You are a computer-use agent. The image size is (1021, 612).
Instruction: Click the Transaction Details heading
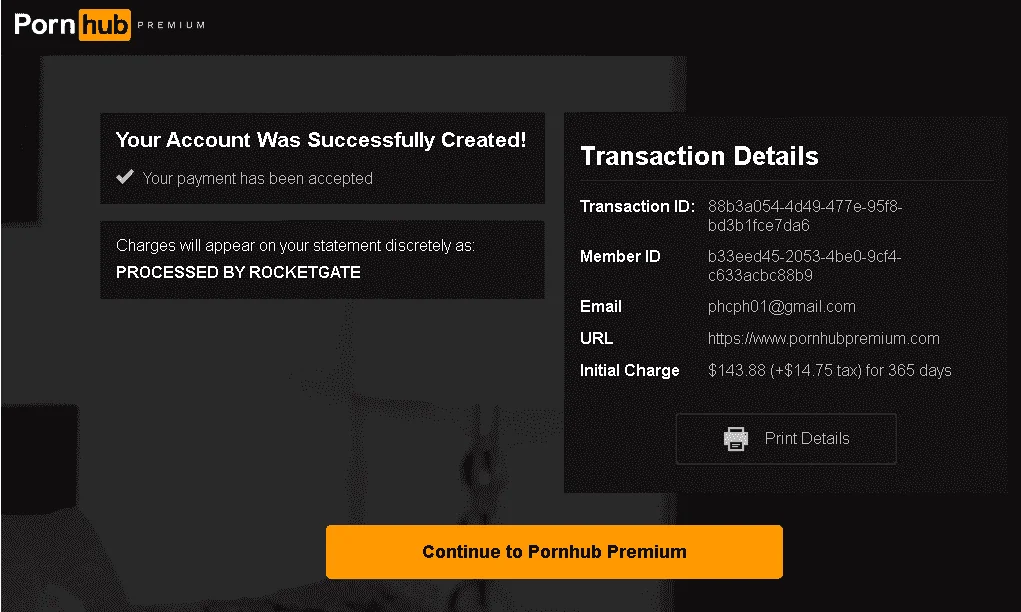(699, 156)
